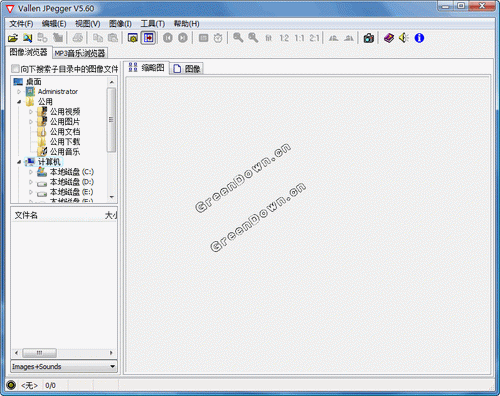
Task: Open the 编辑(E) menu
Action: pyautogui.click(x=54, y=24)
